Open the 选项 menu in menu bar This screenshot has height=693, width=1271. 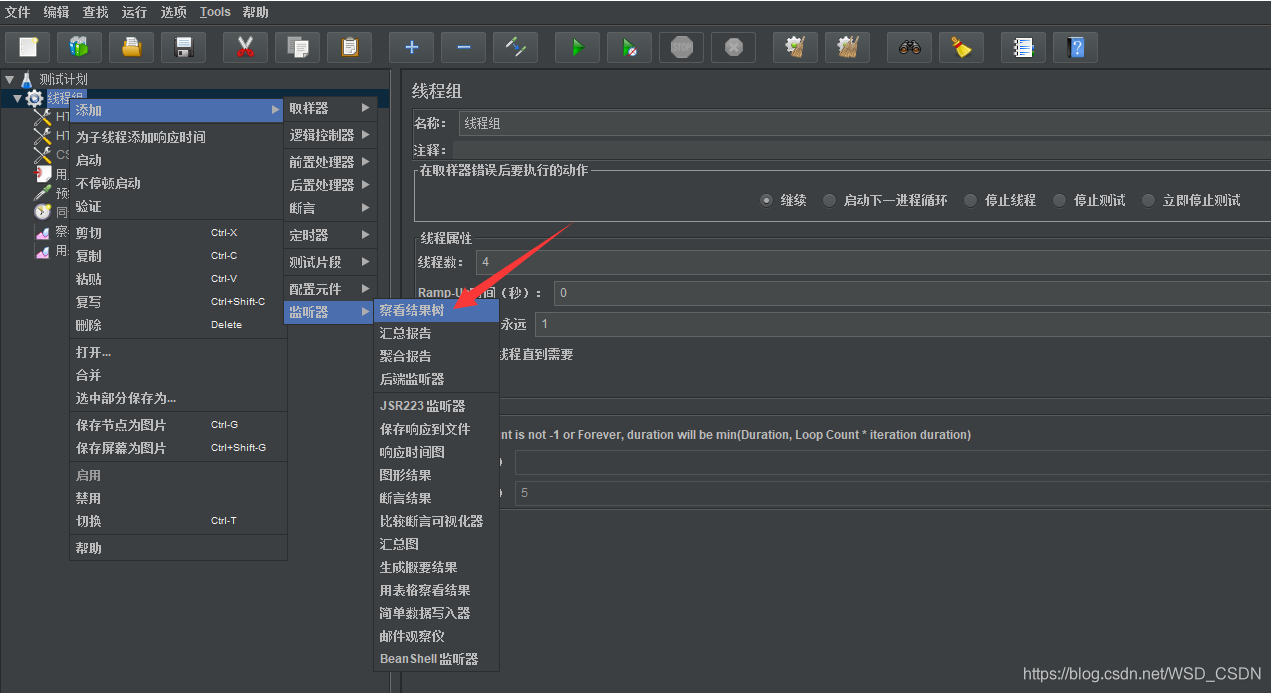tap(173, 12)
